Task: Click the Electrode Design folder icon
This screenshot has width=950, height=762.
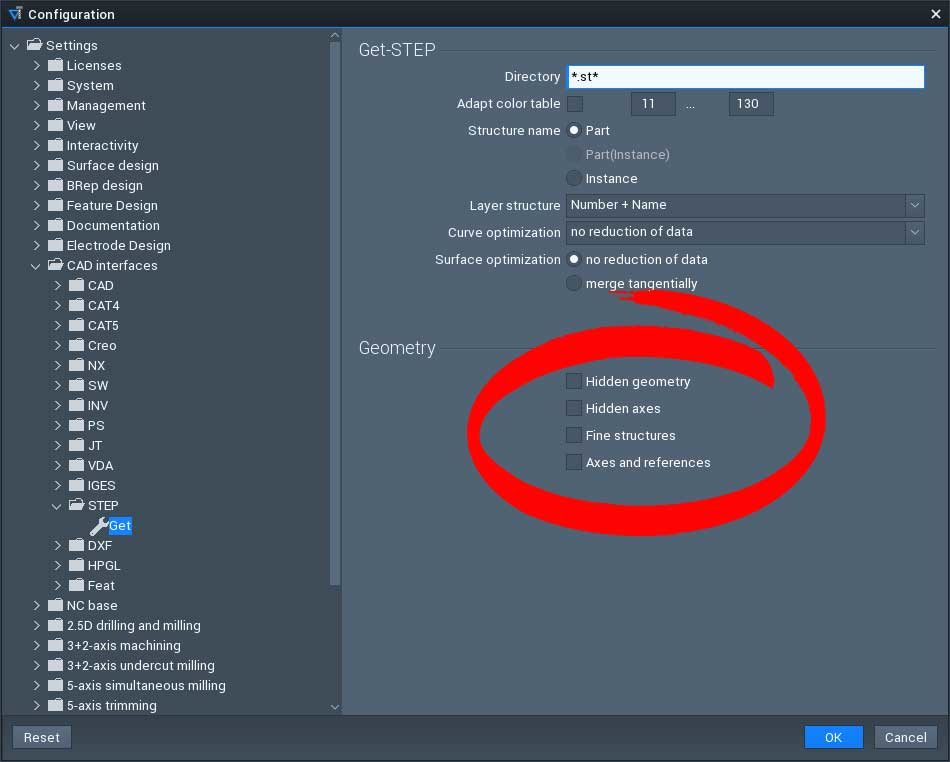Action: coord(55,245)
